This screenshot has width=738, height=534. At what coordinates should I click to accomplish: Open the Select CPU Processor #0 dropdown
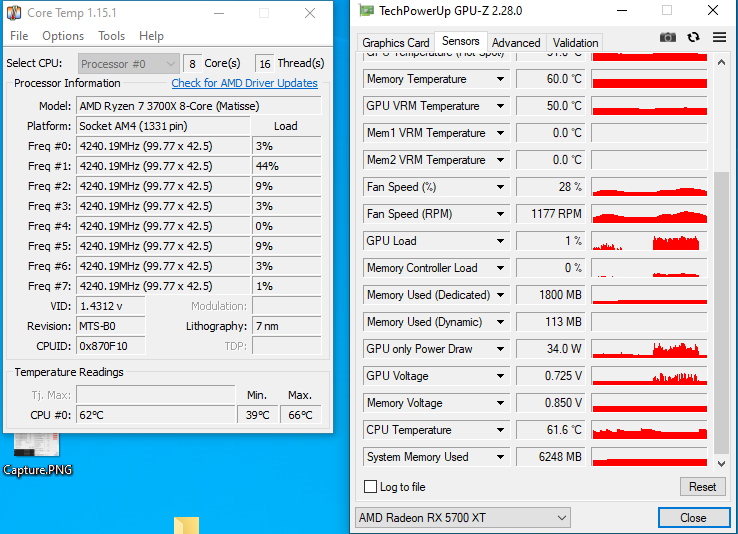128,64
